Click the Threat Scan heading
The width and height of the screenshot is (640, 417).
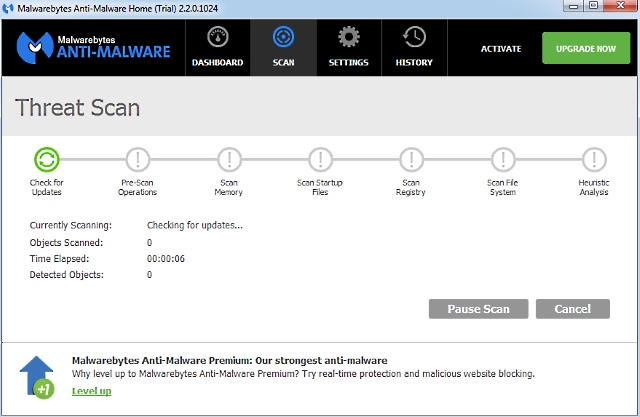coord(77,107)
